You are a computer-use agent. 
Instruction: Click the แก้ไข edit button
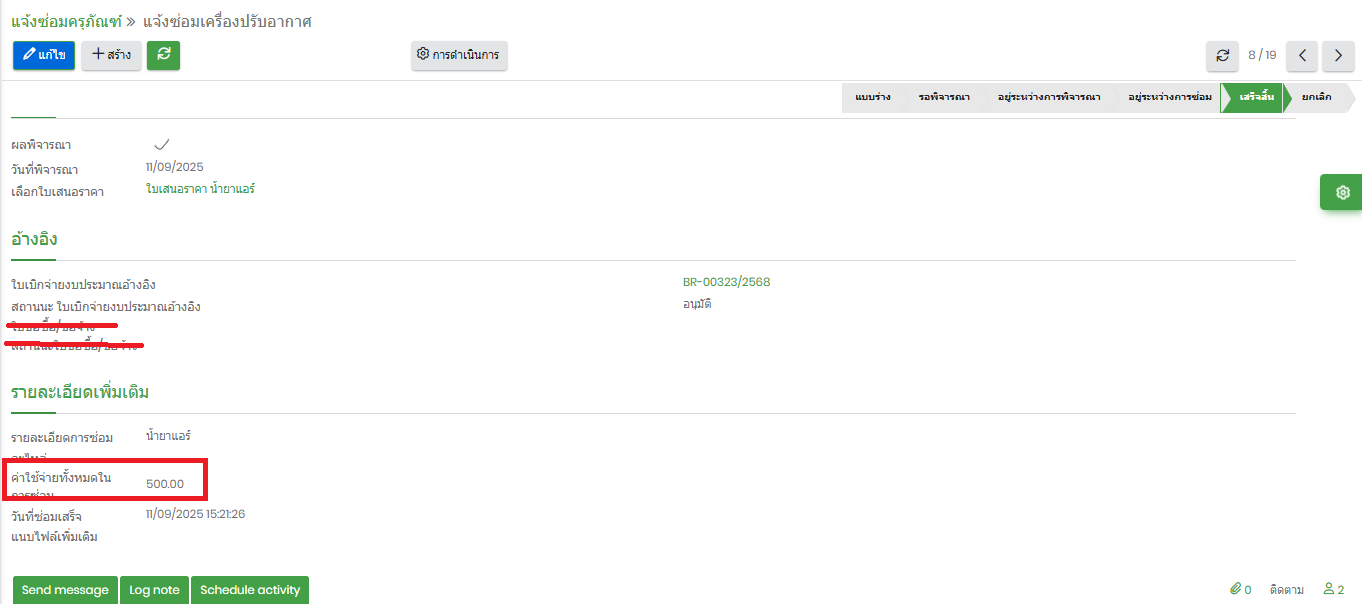point(44,55)
